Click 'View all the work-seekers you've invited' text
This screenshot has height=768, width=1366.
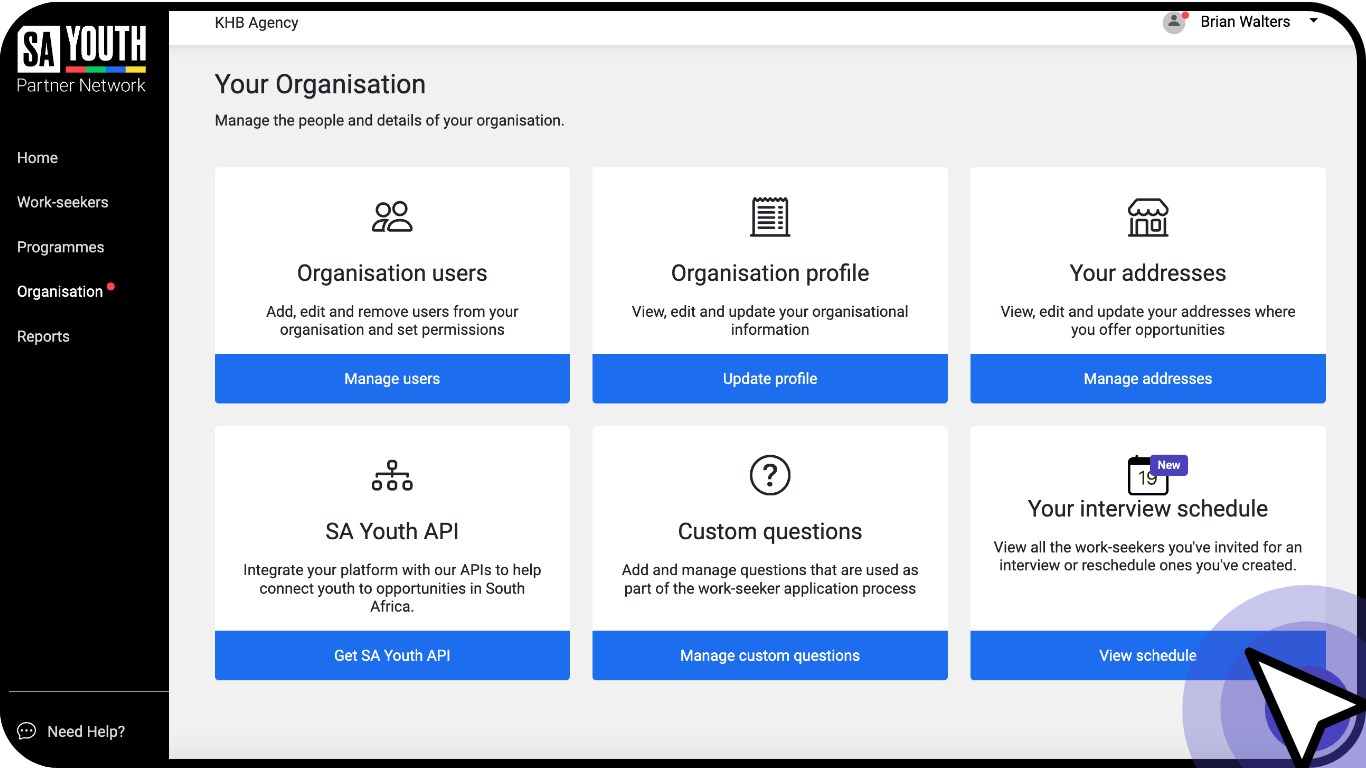pyautogui.click(x=1148, y=556)
